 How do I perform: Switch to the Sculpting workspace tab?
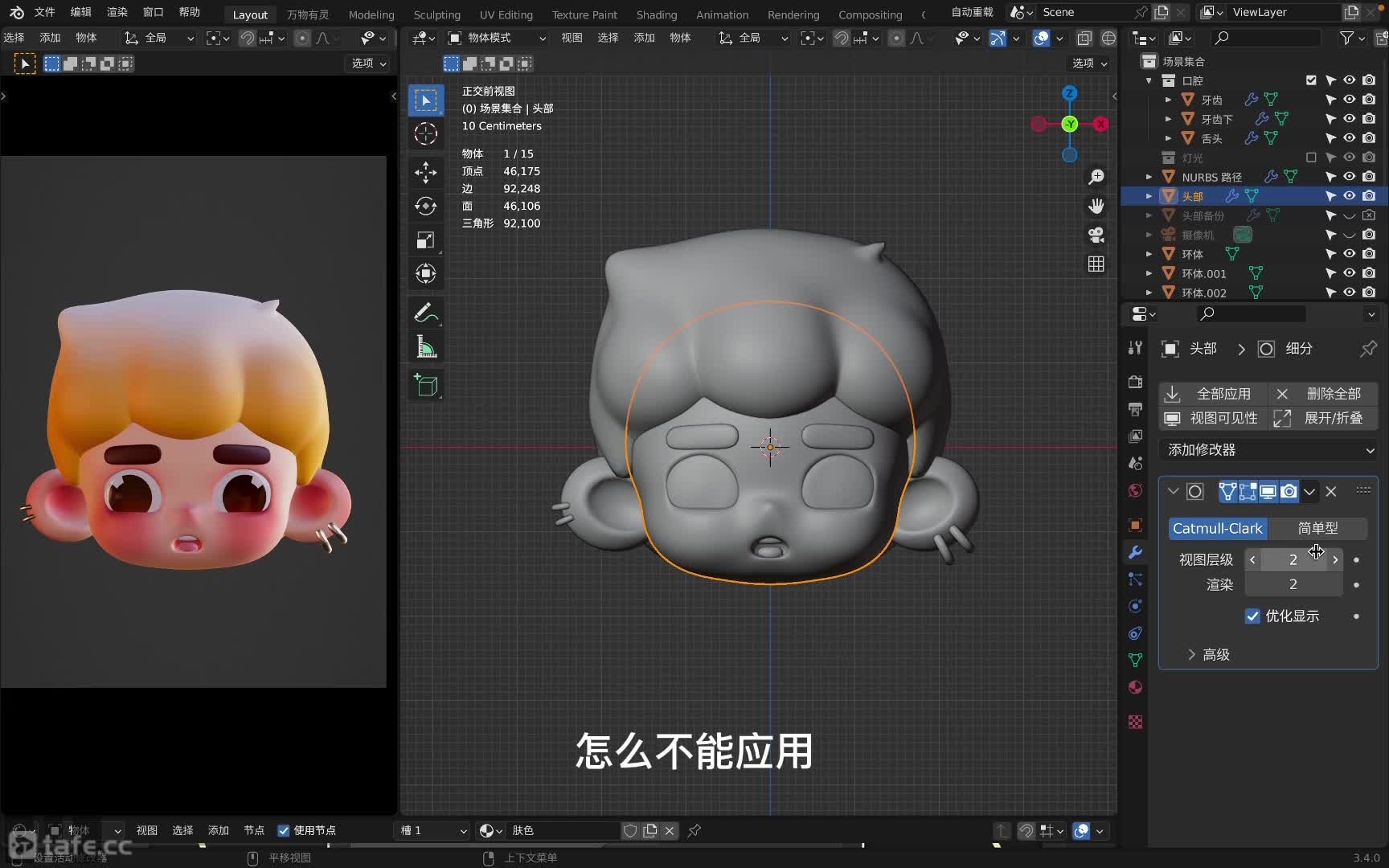(436, 14)
